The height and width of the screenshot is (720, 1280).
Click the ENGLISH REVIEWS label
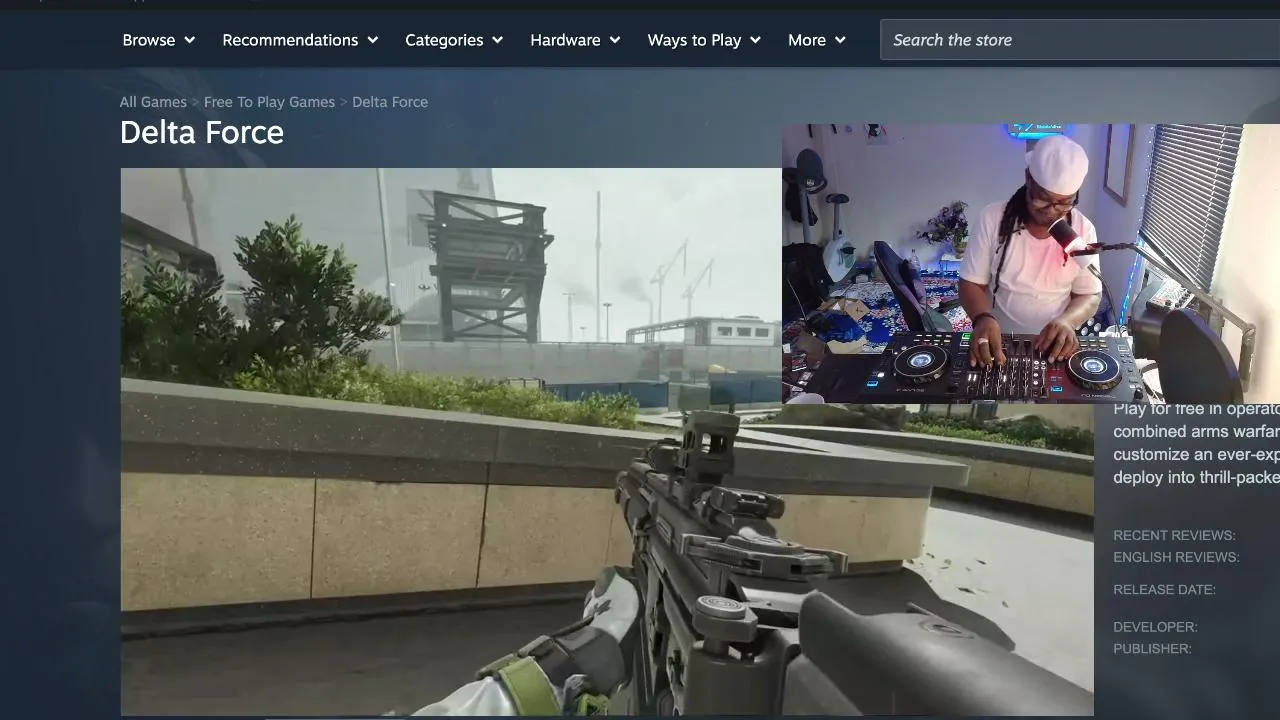[x=1176, y=557]
